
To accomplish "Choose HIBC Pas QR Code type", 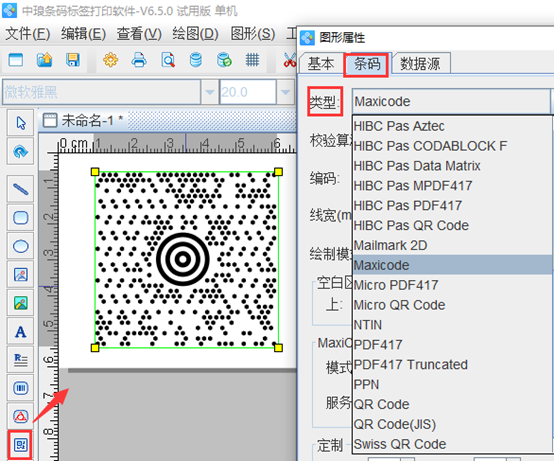I will pos(452,225).
